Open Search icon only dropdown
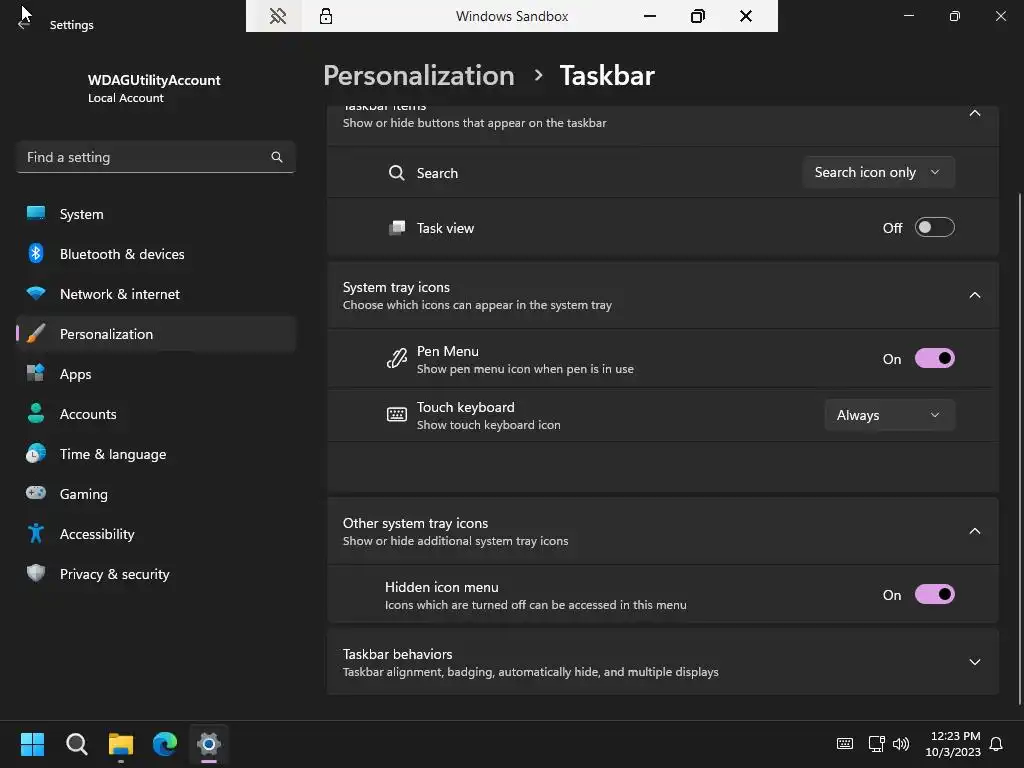The image size is (1024, 768). coord(878,172)
